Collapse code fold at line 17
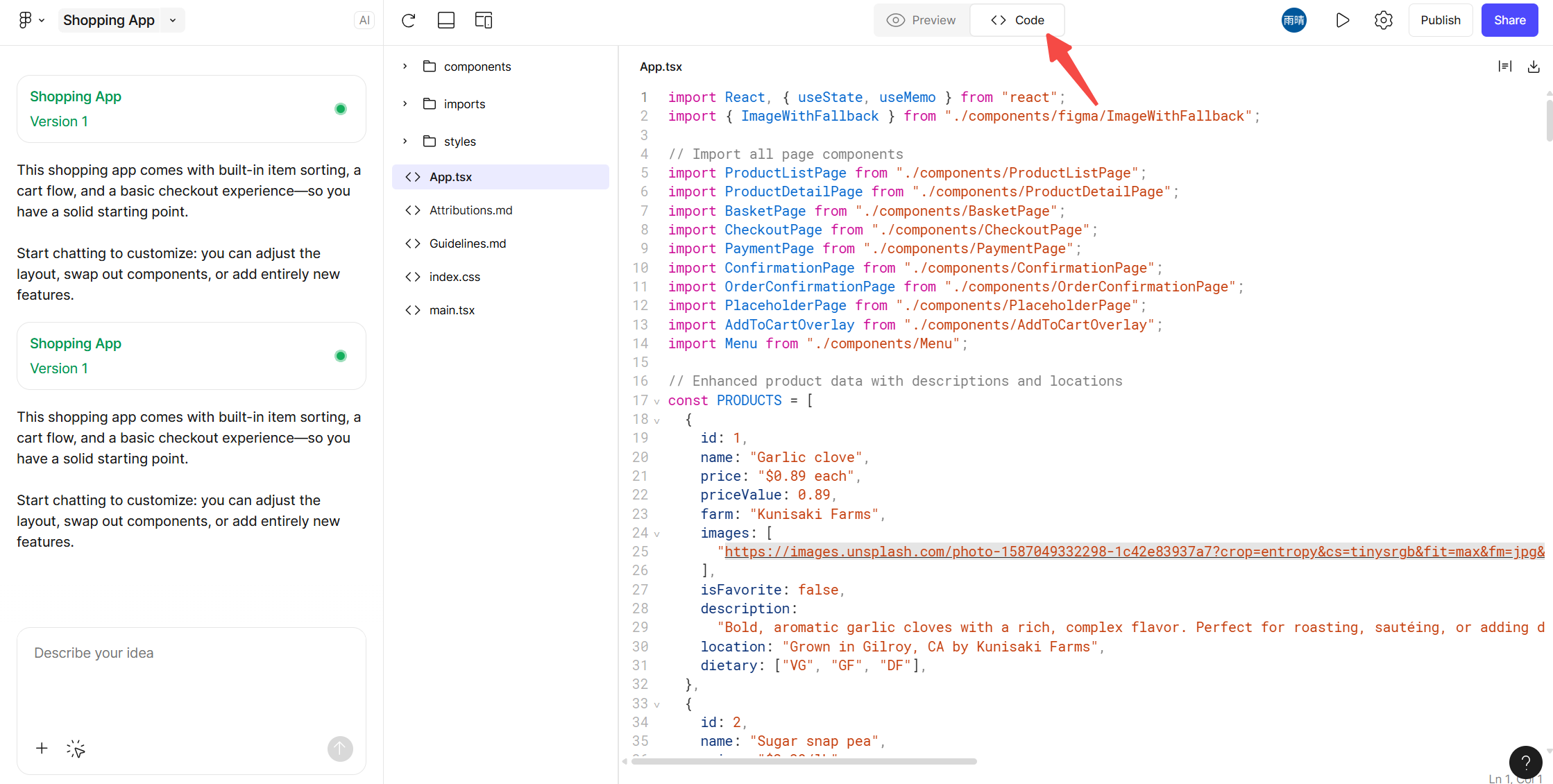 [x=656, y=401]
